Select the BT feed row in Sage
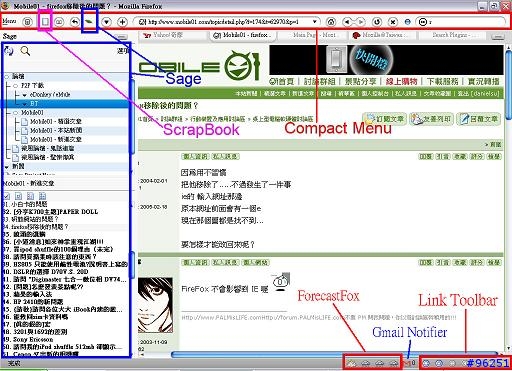512x371 pixels. click(x=65, y=104)
